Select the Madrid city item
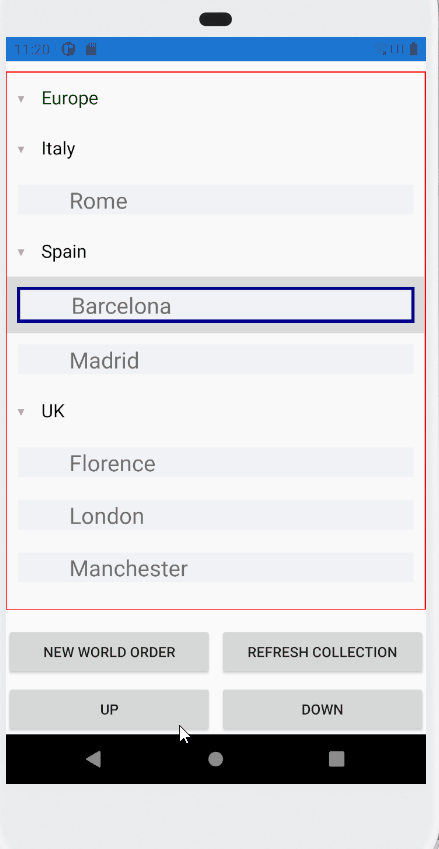The image size is (439, 849). point(215,360)
